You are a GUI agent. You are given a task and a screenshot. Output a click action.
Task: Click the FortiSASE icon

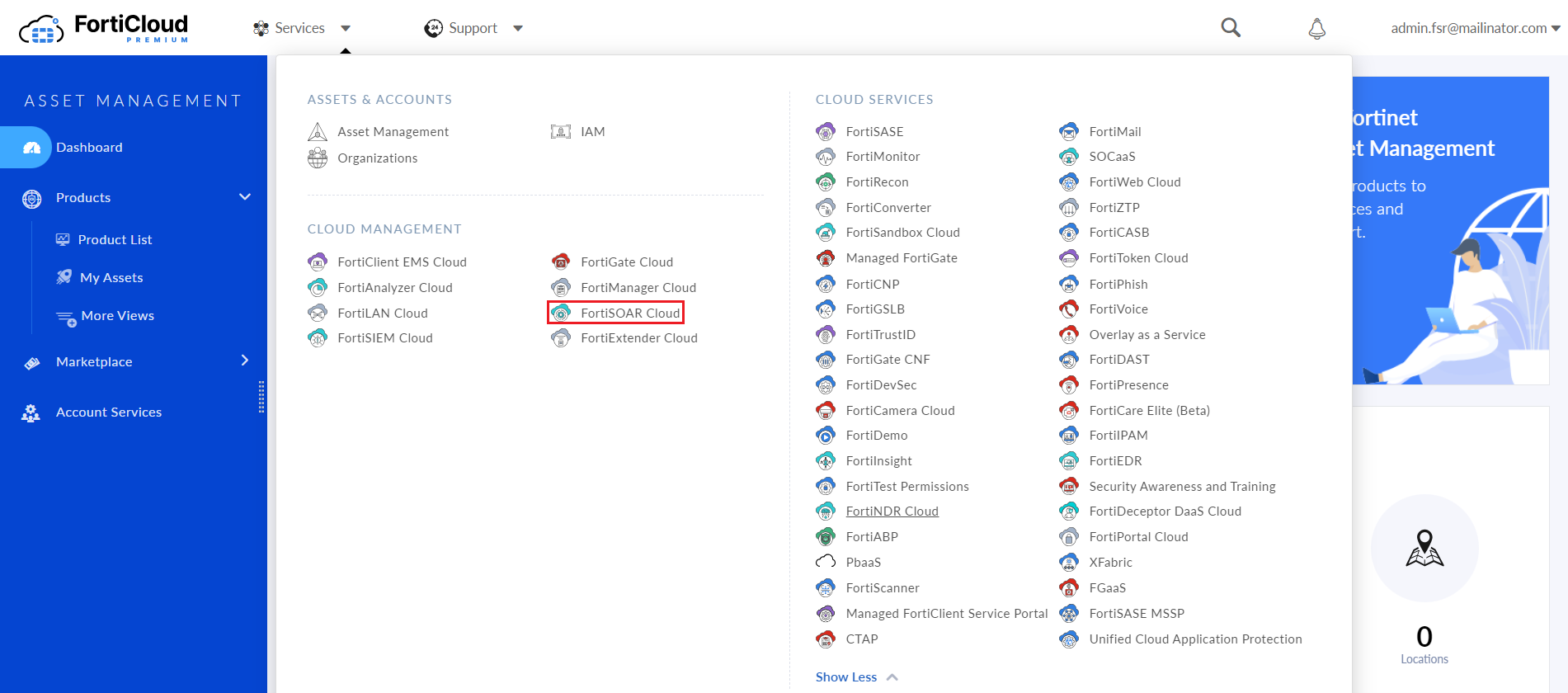[x=826, y=132]
